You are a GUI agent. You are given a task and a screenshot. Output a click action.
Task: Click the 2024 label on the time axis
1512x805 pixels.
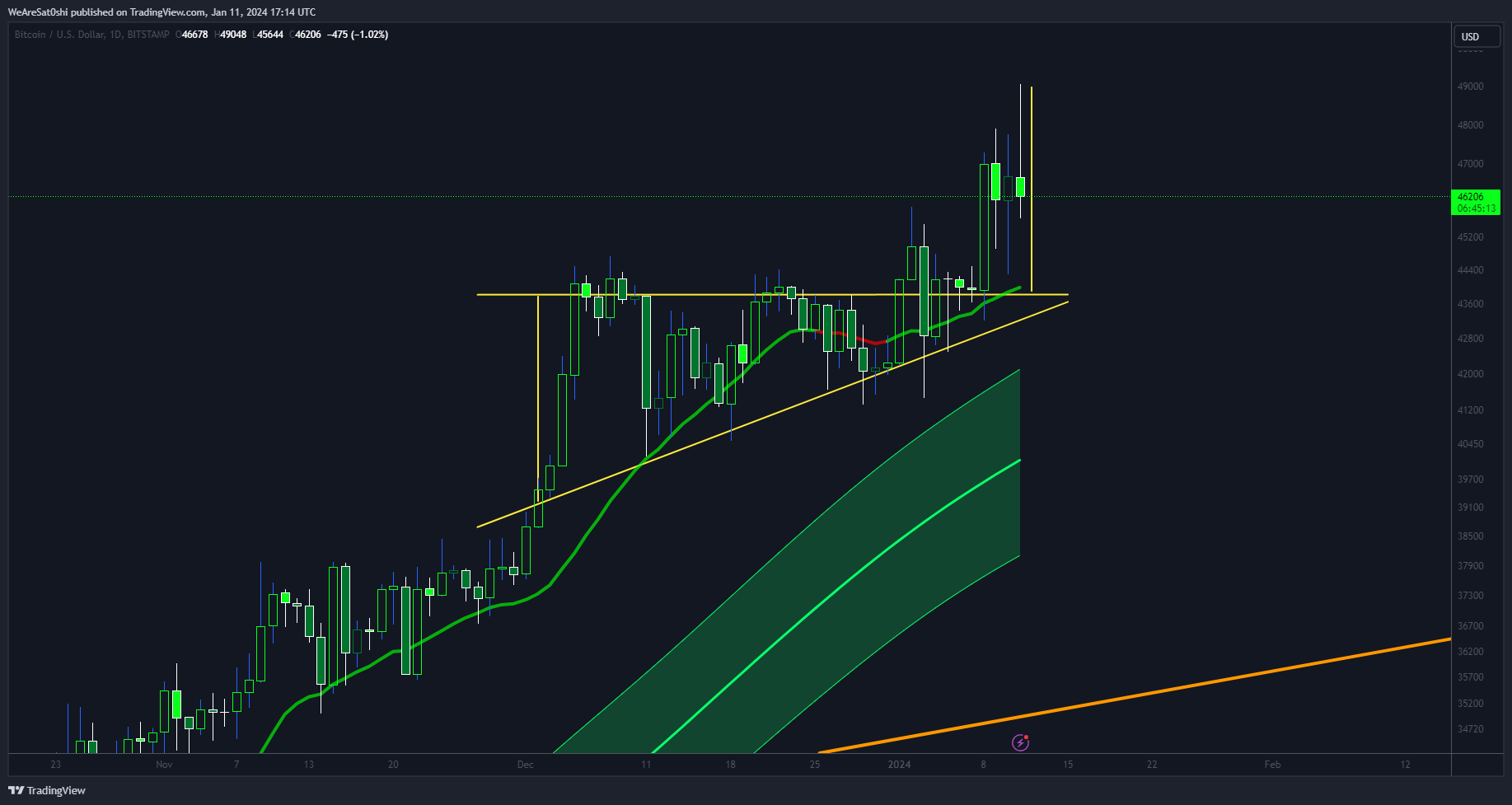pyautogui.click(x=899, y=765)
